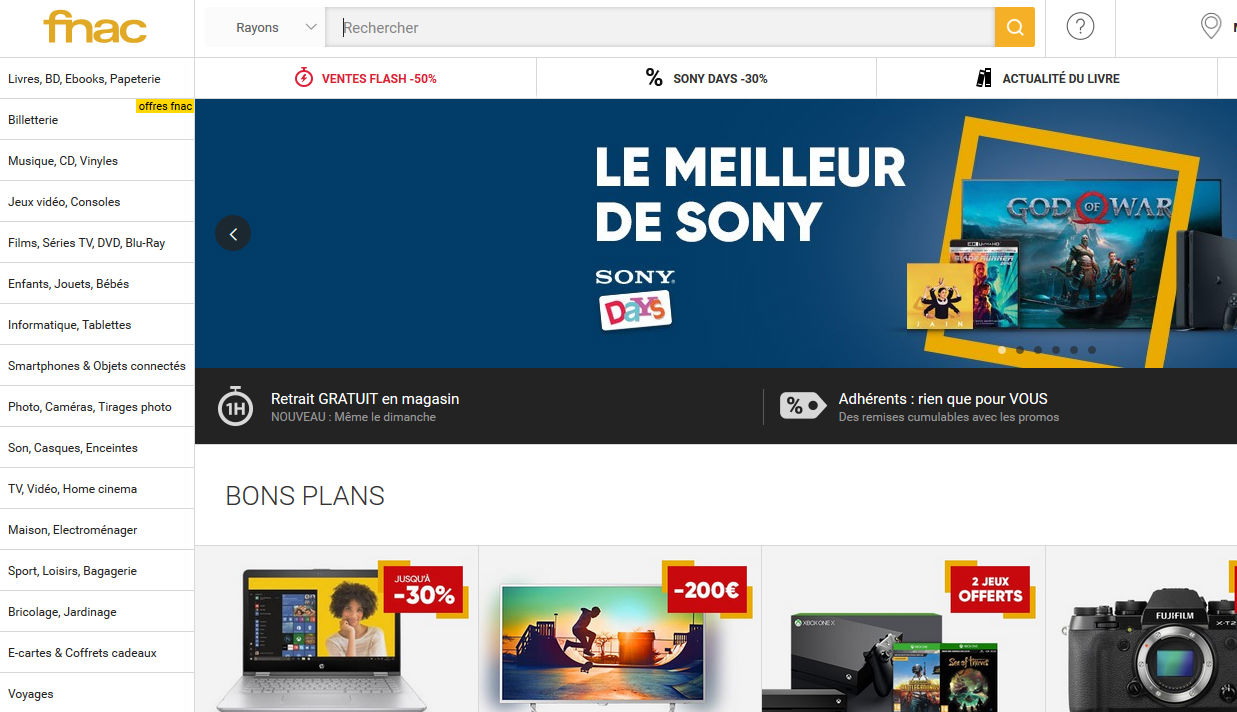1237x712 pixels.
Task: Click the percent tag Adhérents icon
Action: click(802, 405)
